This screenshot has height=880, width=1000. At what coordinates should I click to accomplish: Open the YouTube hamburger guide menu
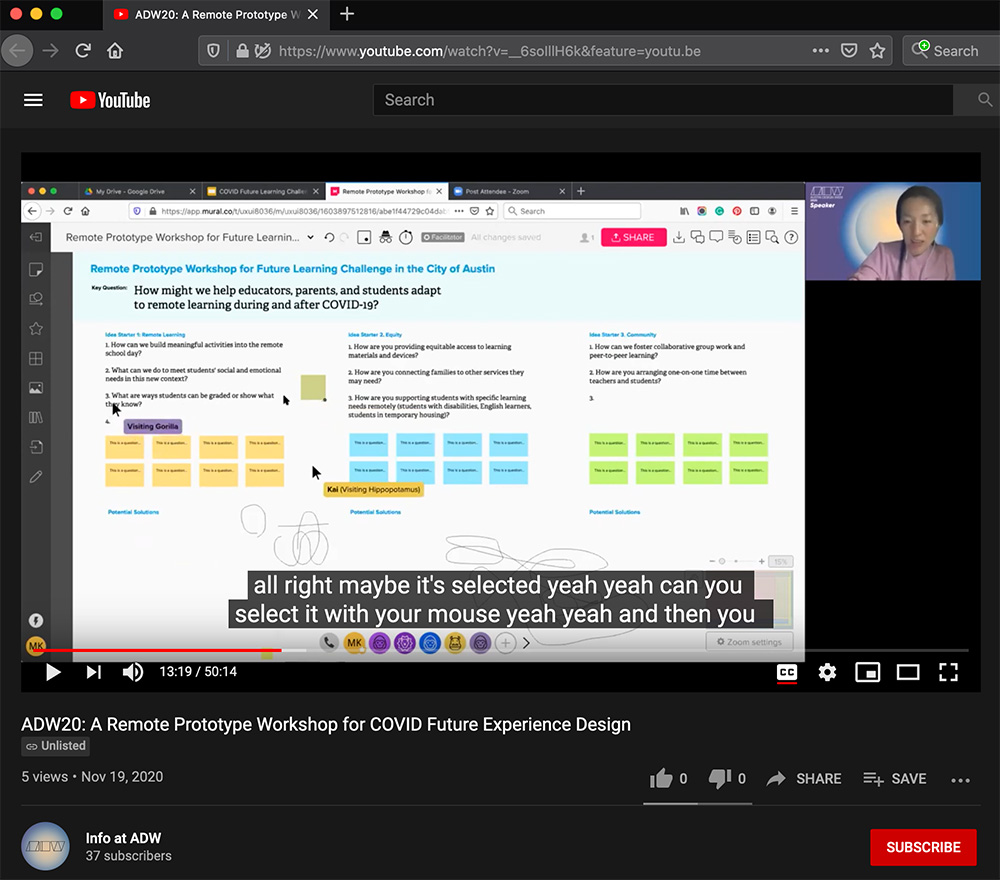click(x=33, y=100)
